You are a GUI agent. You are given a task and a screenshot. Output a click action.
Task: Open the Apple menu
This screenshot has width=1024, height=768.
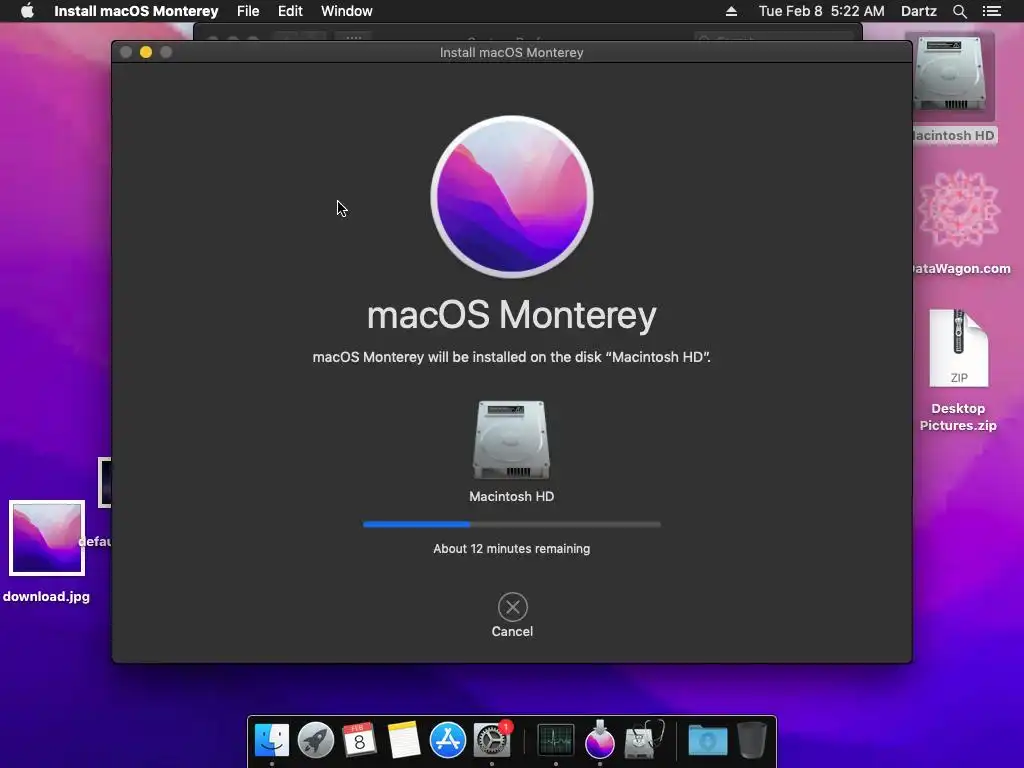(x=27, y=11)
